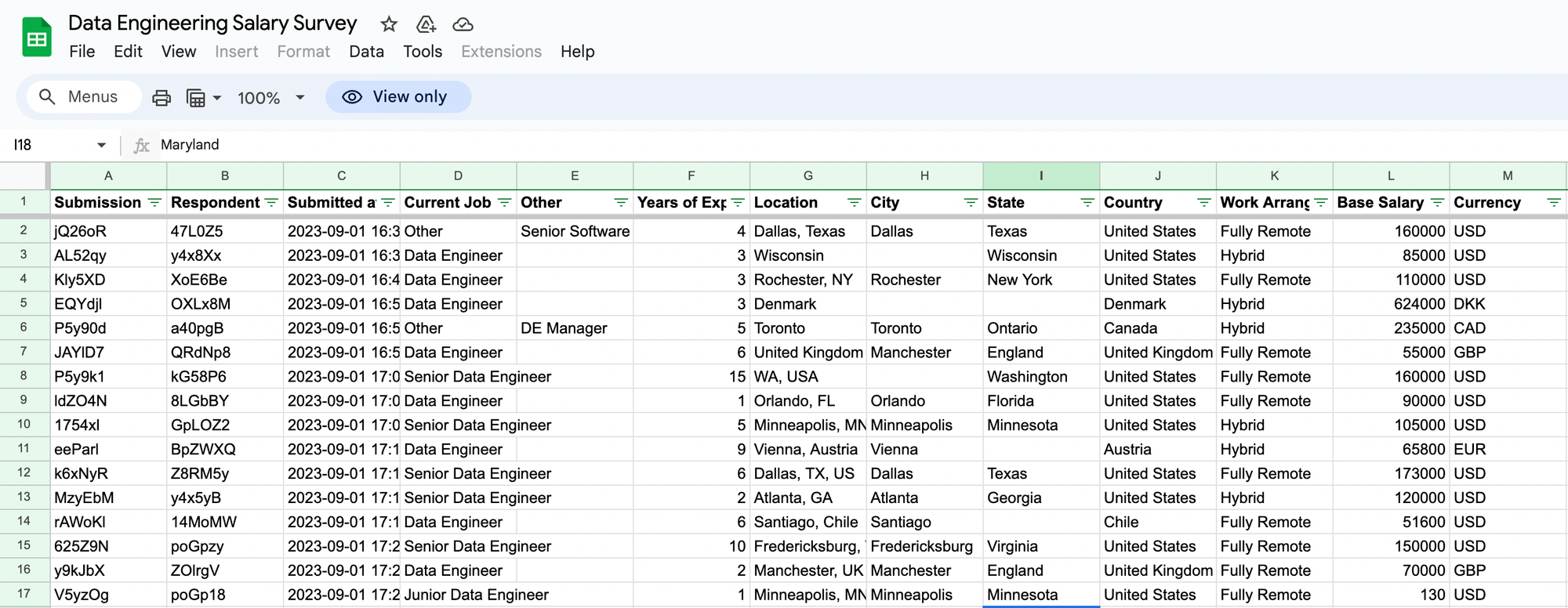Image resolution: width=1568 pixels, height=608 pixels.
Task: Expand the filter views dropdown arrow
Action: 217,98
